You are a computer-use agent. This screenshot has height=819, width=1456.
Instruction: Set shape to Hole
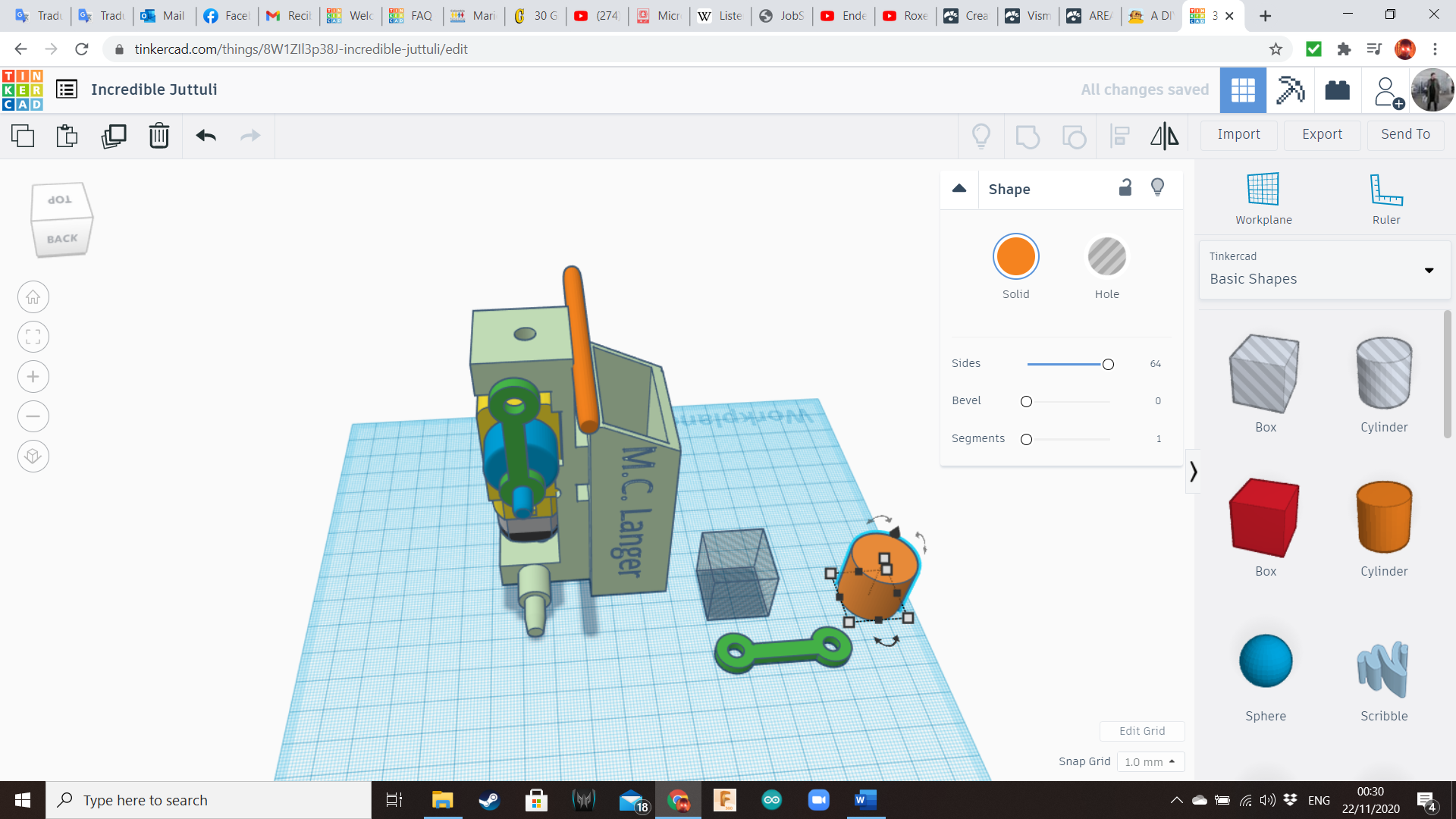pyautogui.click(x=1106, y=257)
